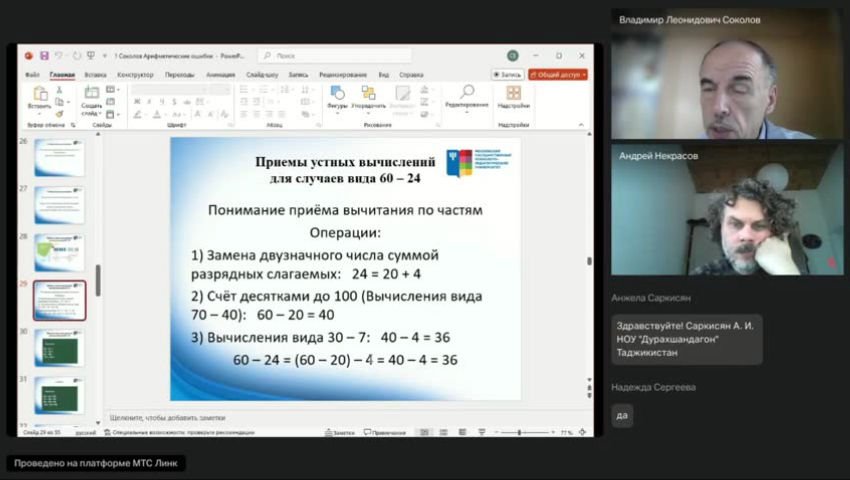The image size is (850, 480).
Task: Toggle the Заметки notes pane in status bar
Action: click(340, 432)
